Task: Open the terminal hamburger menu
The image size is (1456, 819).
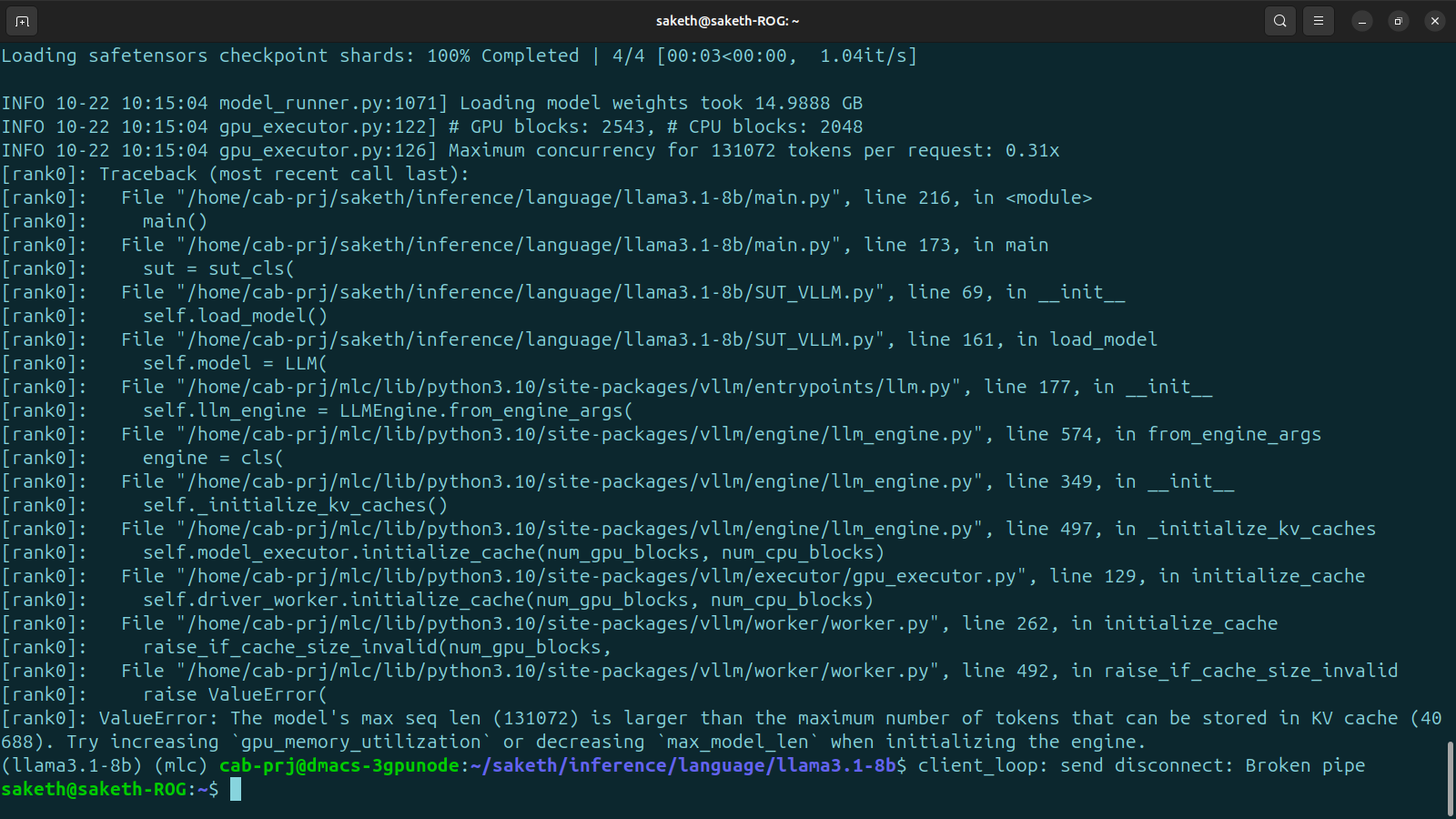Action: coord(1318,21)
